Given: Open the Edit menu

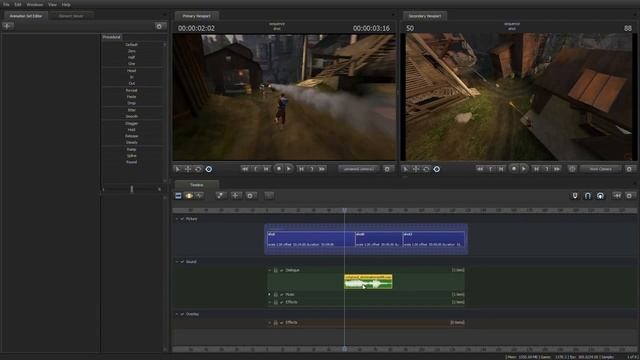Looking at the screenshot, I should pos(18,4).
